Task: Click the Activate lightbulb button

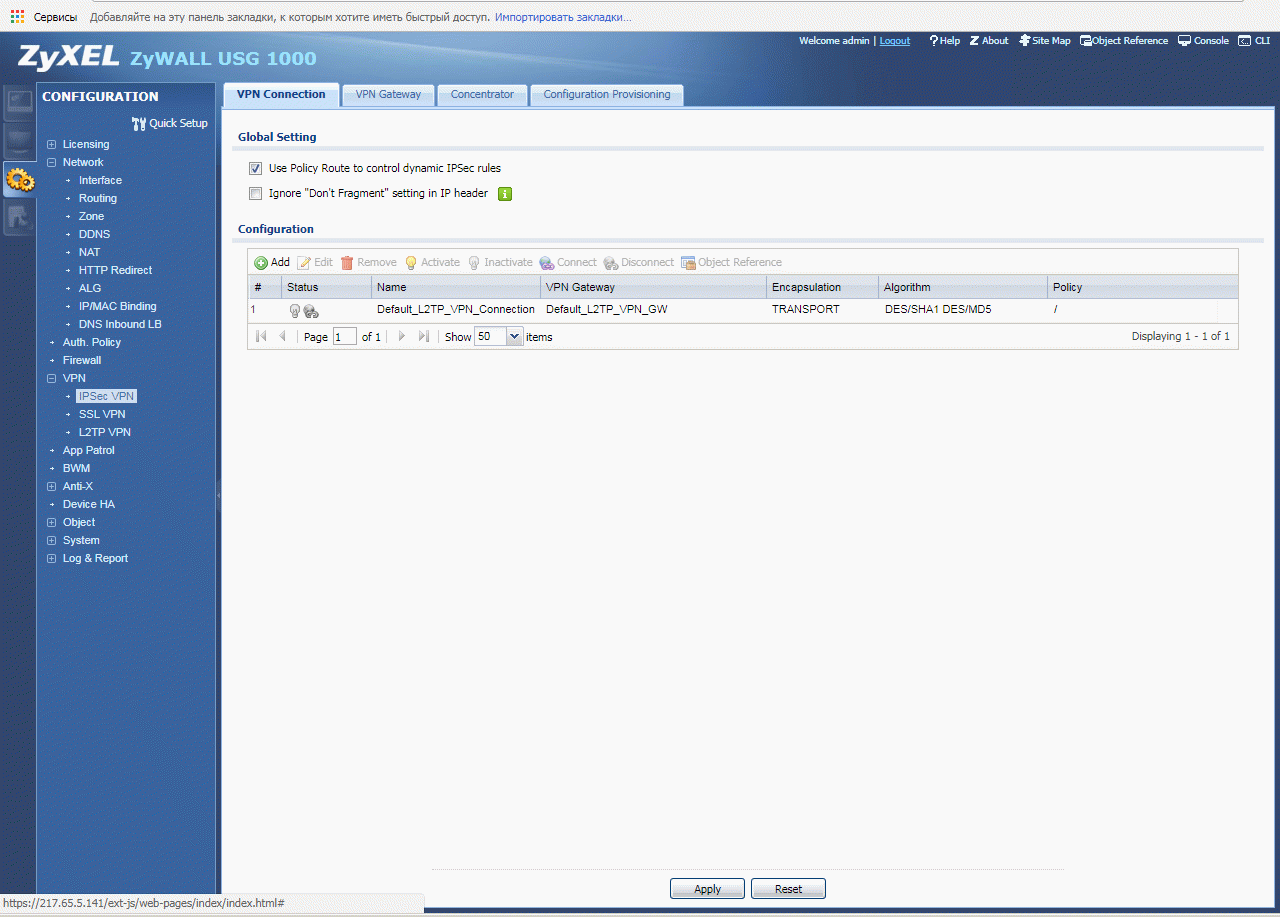Action: coord(432,262)
